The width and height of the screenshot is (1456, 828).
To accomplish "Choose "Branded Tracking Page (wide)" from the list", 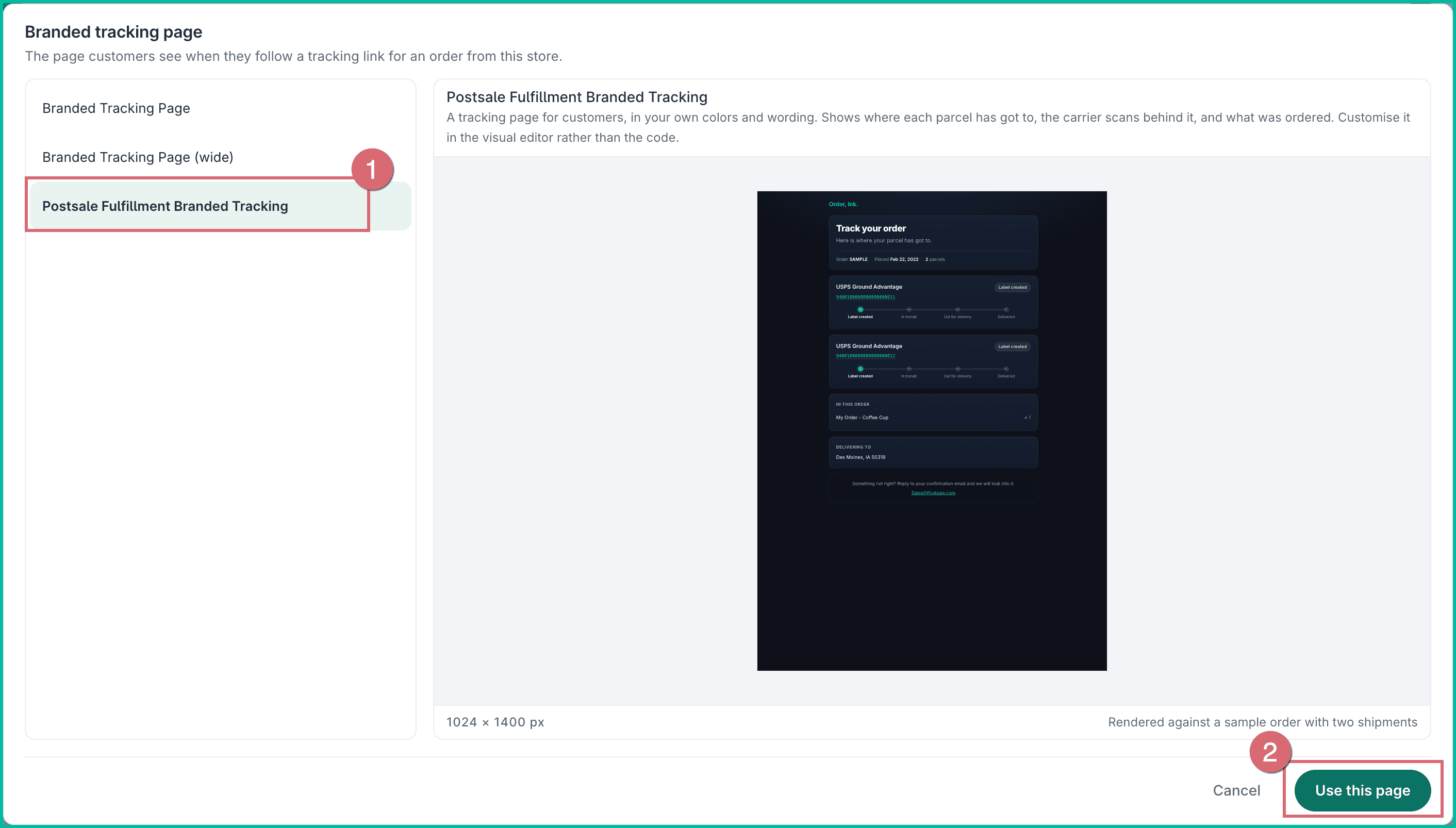I will click(220, 157).
